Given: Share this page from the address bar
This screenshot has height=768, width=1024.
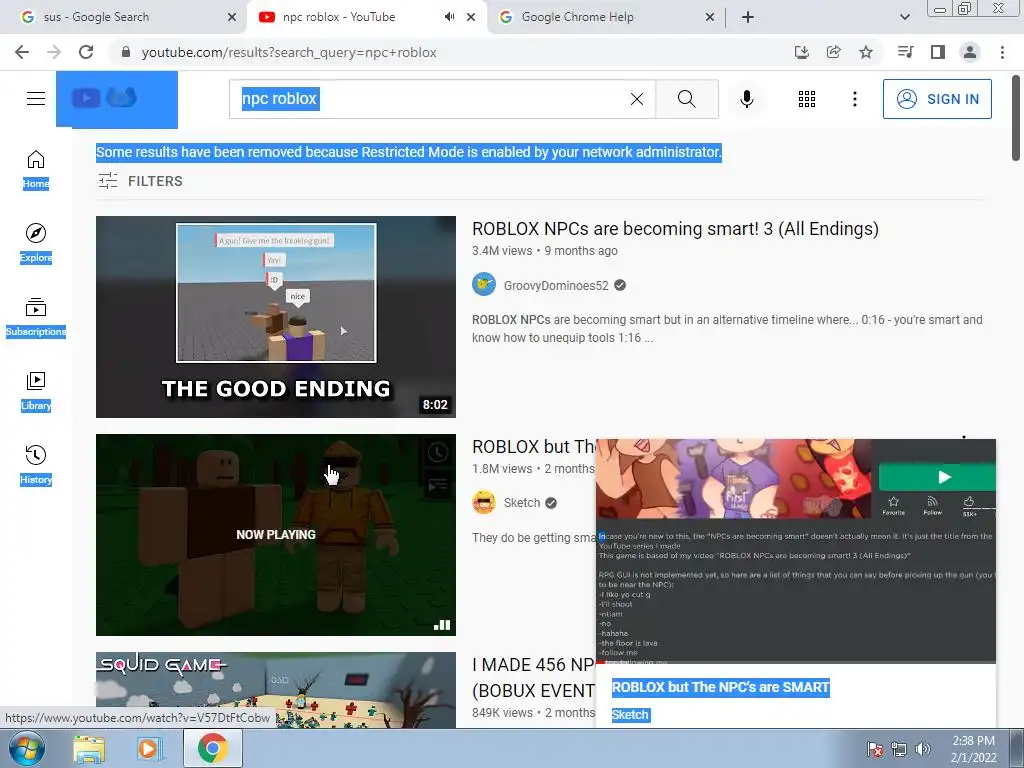Looking at the screenshot, I should click(x=833, y=52).
